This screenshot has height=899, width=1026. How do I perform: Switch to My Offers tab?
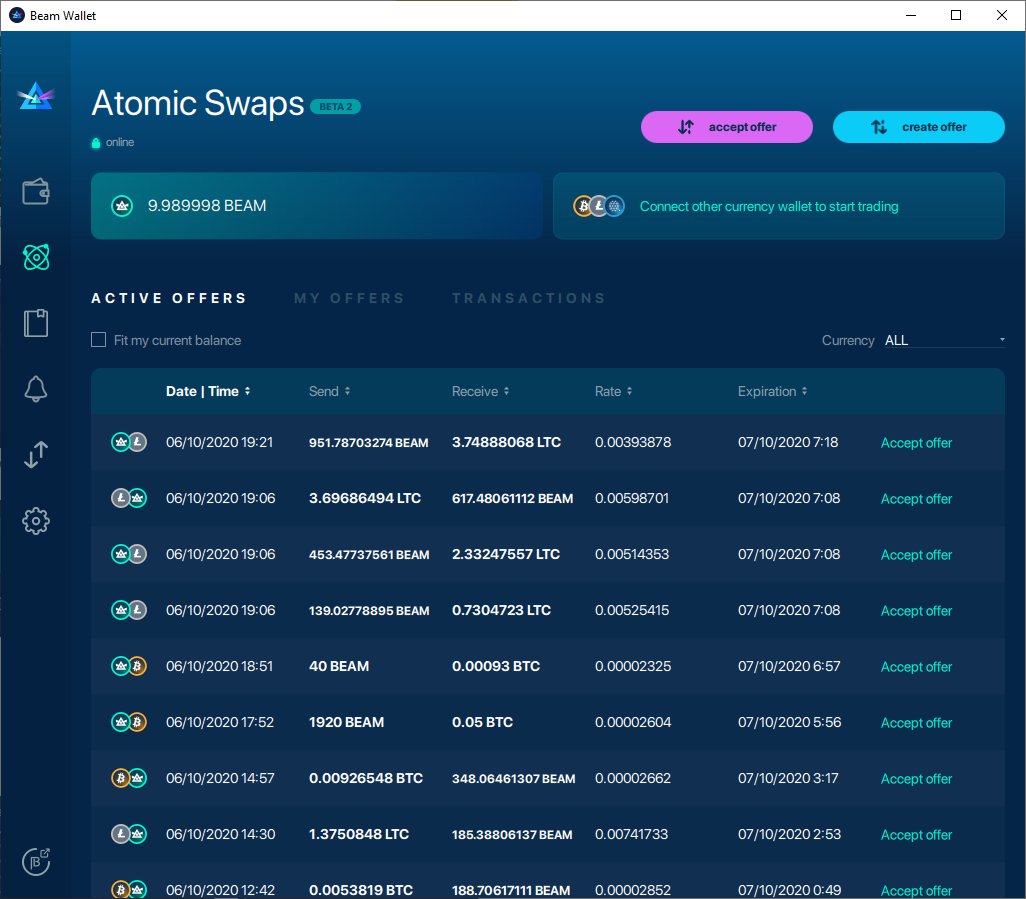click(x=349, y=298)
